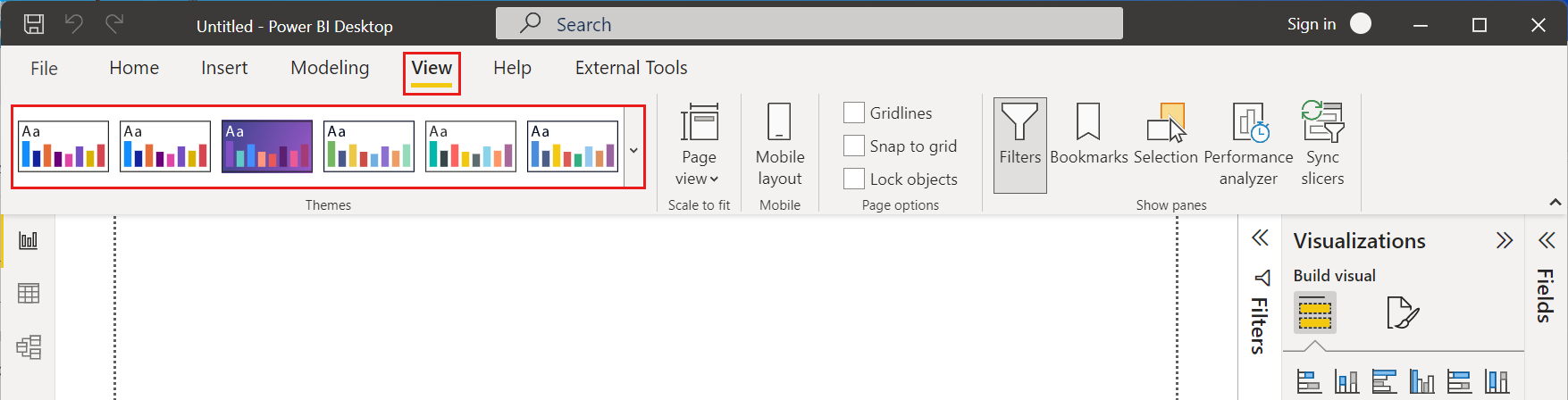Image resolution: width=1568 pixels, height=400 pixels.
Task: Open the Sync slicers pane
Action: [1322, 145]
